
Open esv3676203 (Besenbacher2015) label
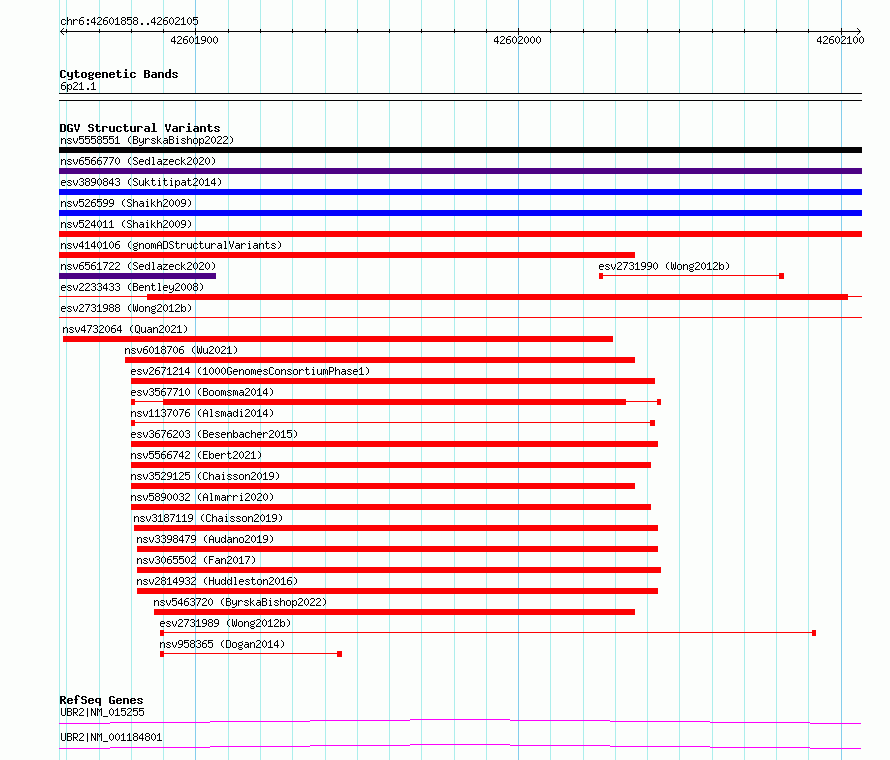tap(214, 434)
